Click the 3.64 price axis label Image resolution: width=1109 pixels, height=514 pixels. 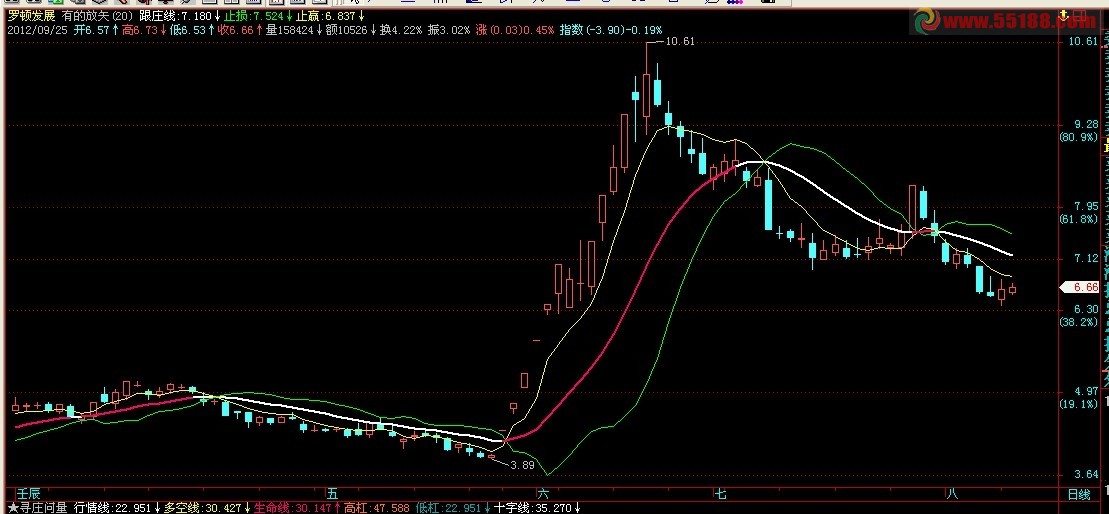[x=1086, y=474]
